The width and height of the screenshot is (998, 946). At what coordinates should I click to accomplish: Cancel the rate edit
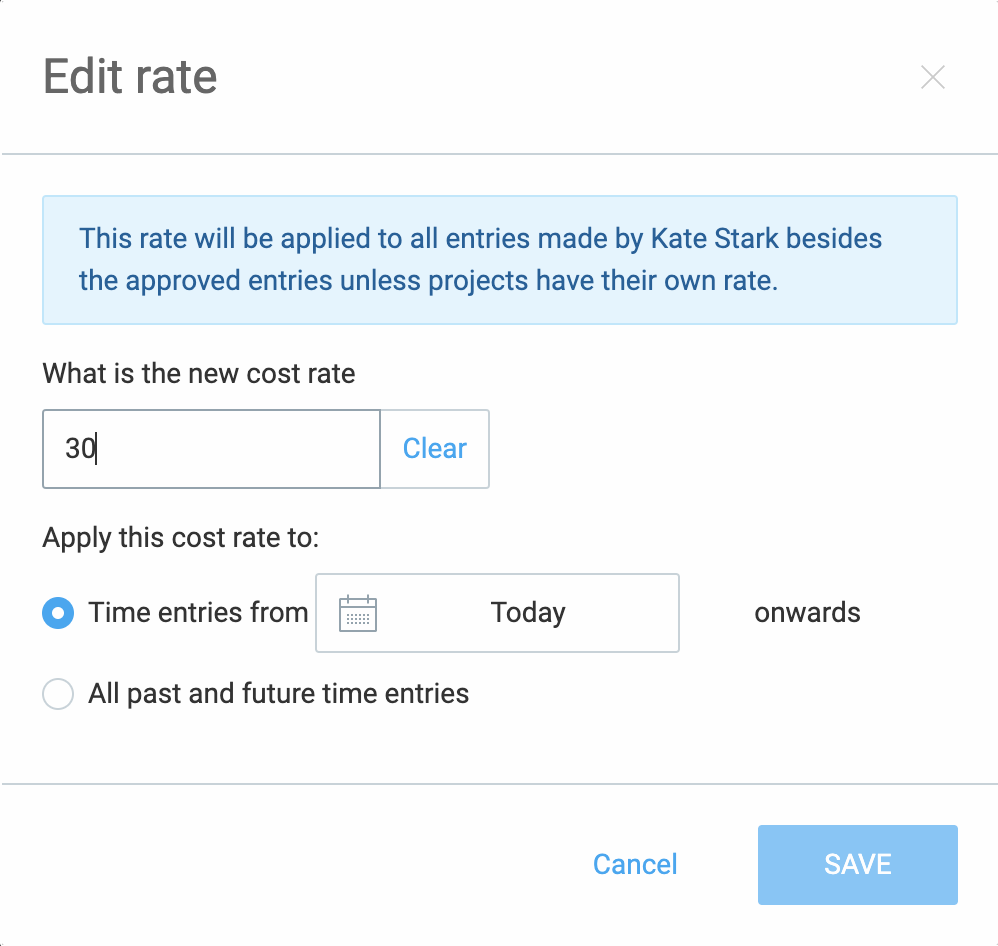pos(635,865)
